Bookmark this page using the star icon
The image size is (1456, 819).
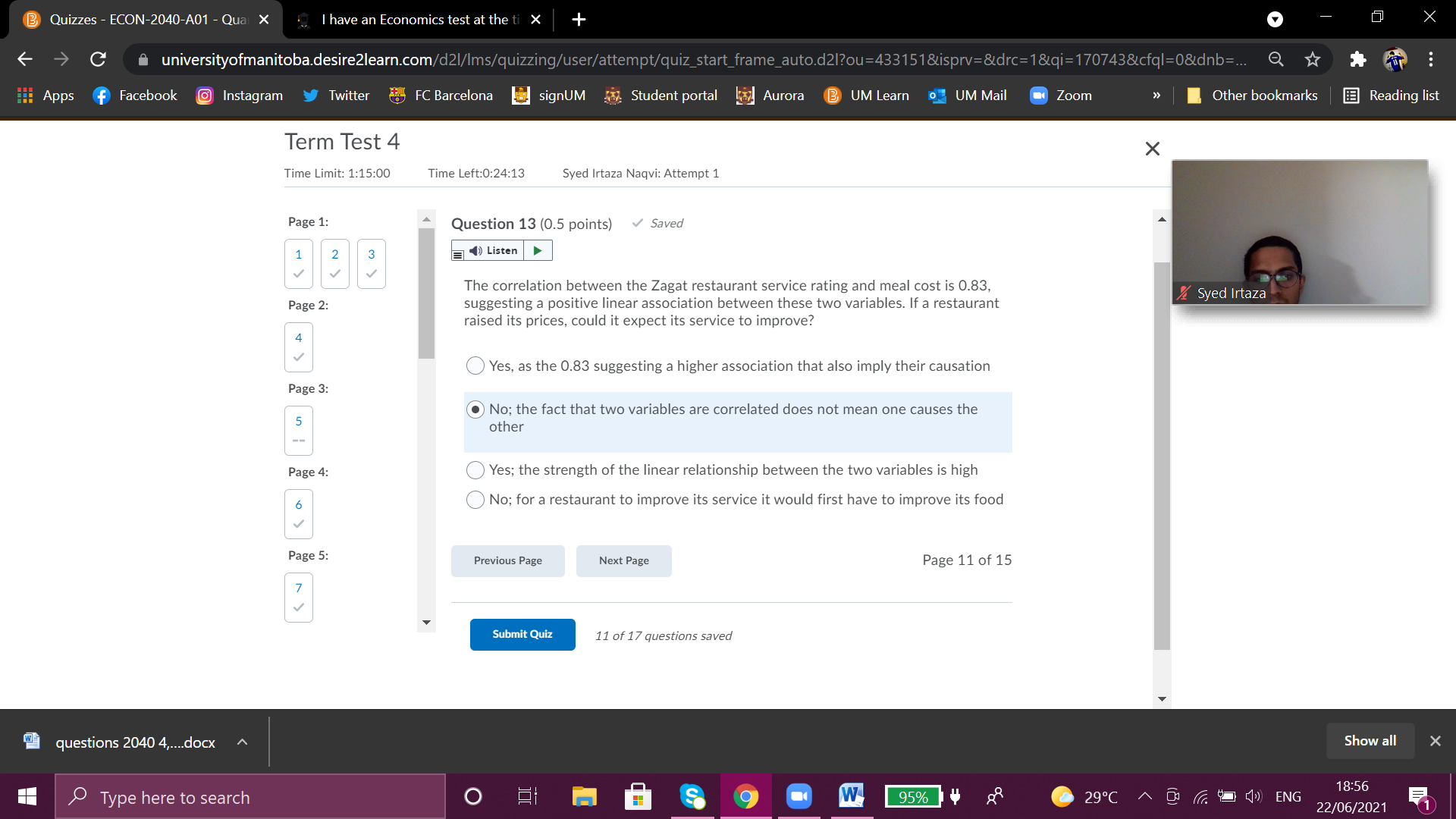click(1313, 59)
